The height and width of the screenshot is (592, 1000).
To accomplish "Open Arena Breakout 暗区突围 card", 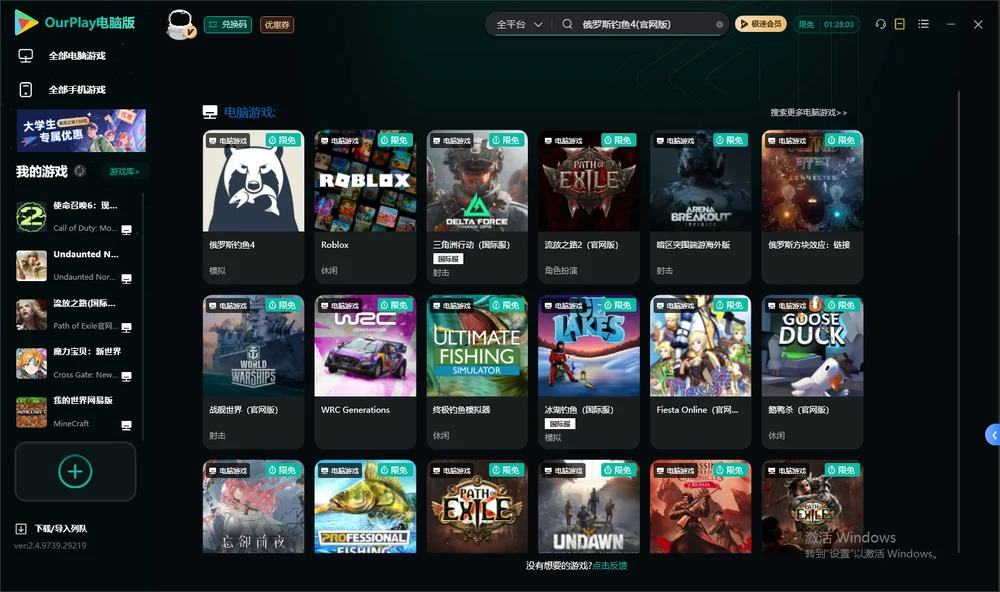I will click(x=700, y=207).
